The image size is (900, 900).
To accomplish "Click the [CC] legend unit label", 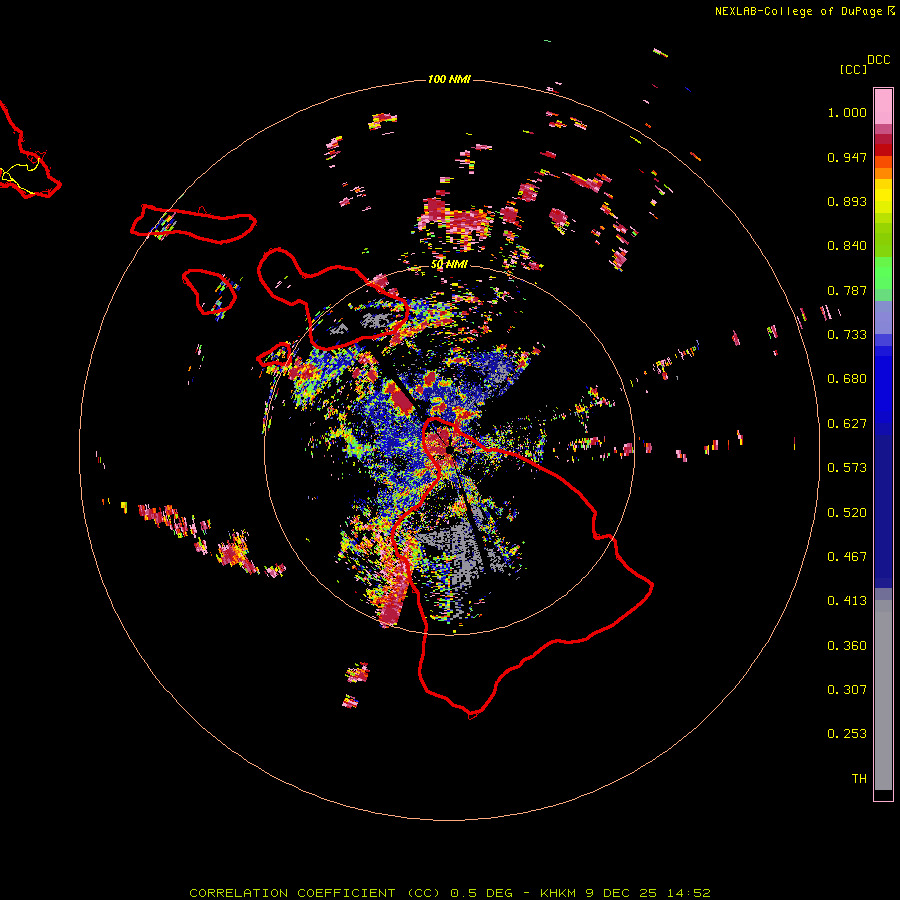I will point(853,69).
